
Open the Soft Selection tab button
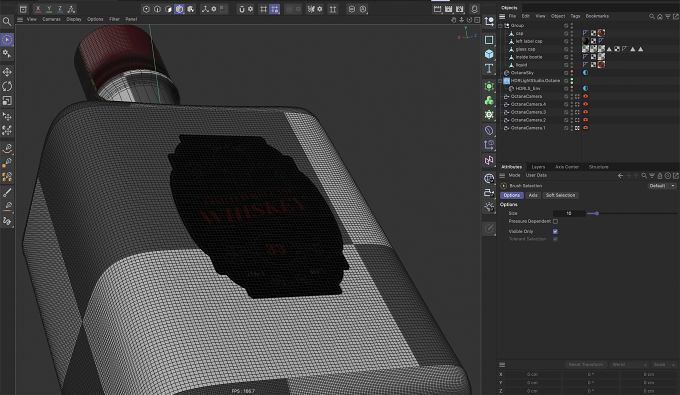[x=560, y=196]
